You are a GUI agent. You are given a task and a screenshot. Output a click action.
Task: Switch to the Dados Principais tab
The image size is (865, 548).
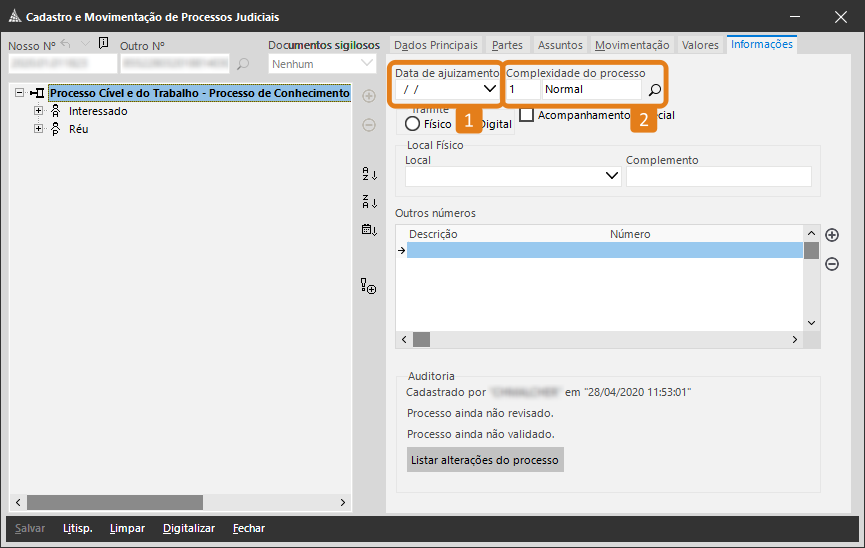coord(435,45)
